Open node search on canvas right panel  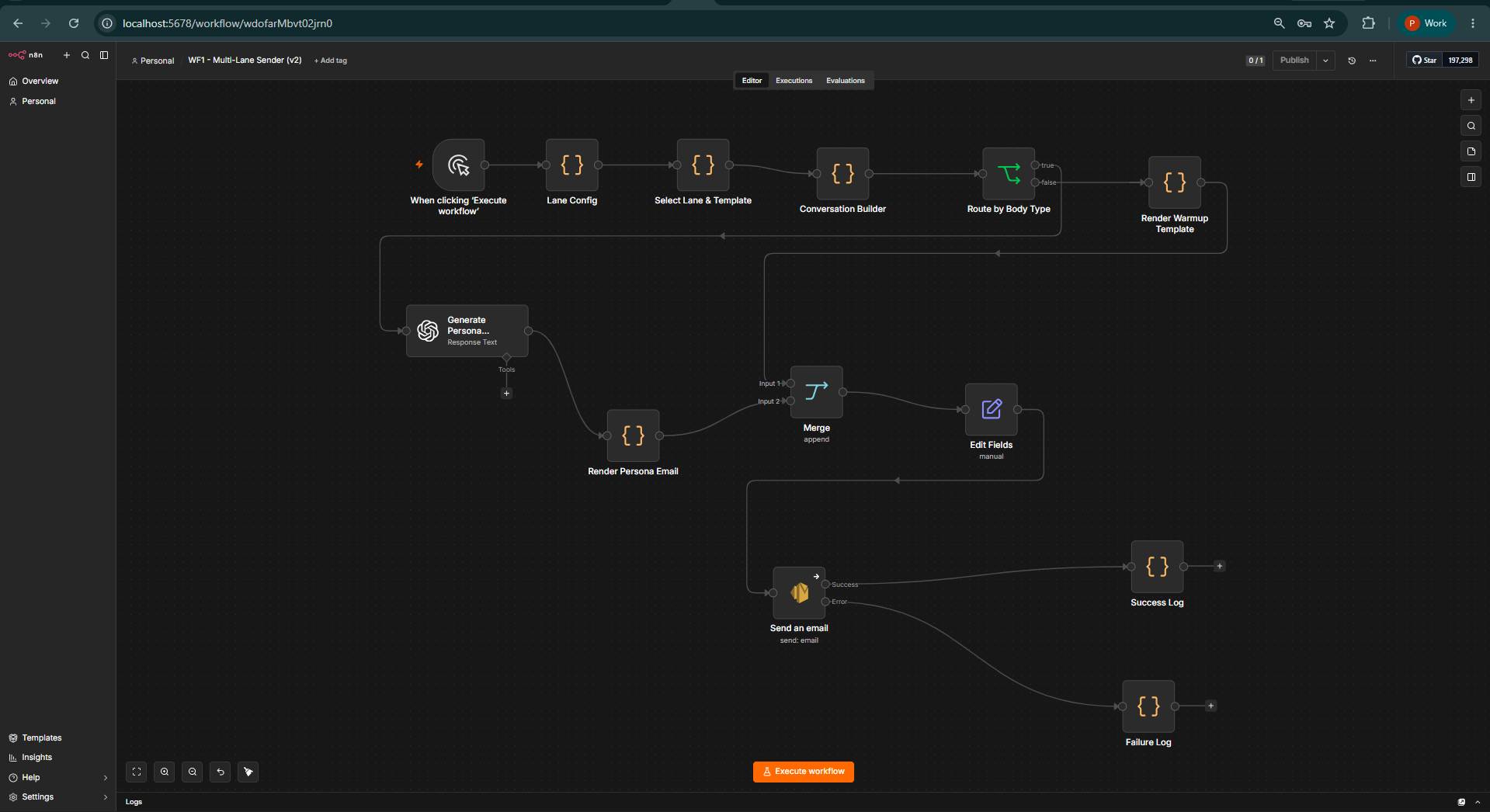point(1471,126)
